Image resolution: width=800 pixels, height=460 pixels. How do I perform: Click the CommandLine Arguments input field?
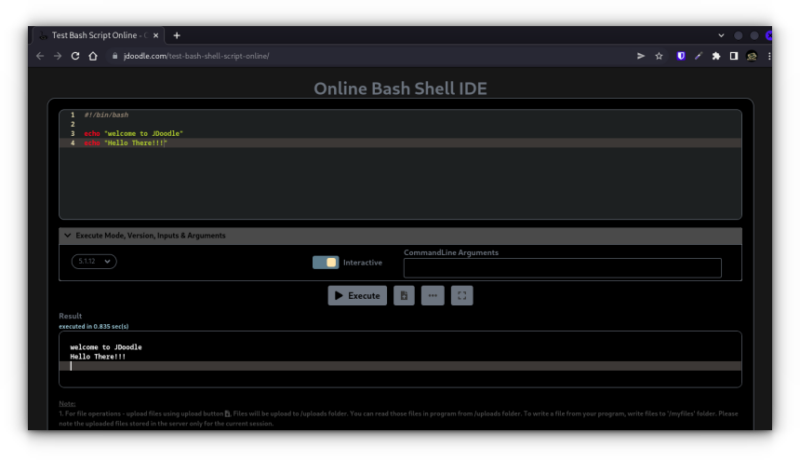coord(562,268)
